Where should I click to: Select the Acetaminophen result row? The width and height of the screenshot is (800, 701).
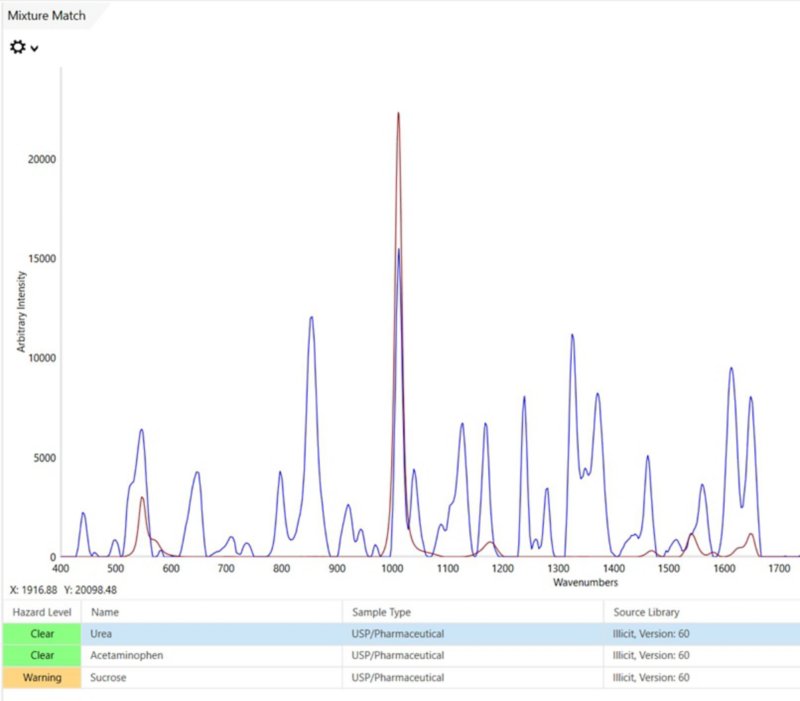(401, 656)
